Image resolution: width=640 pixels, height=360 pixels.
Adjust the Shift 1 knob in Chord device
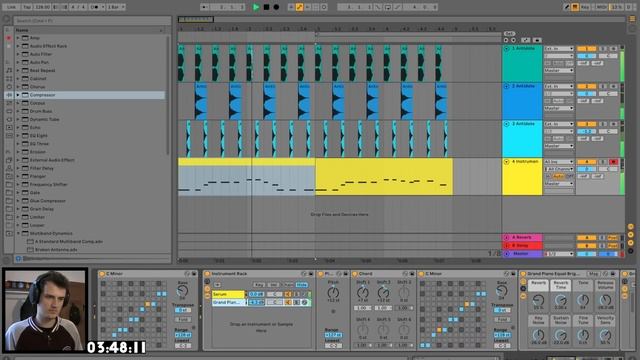point(362,292)
